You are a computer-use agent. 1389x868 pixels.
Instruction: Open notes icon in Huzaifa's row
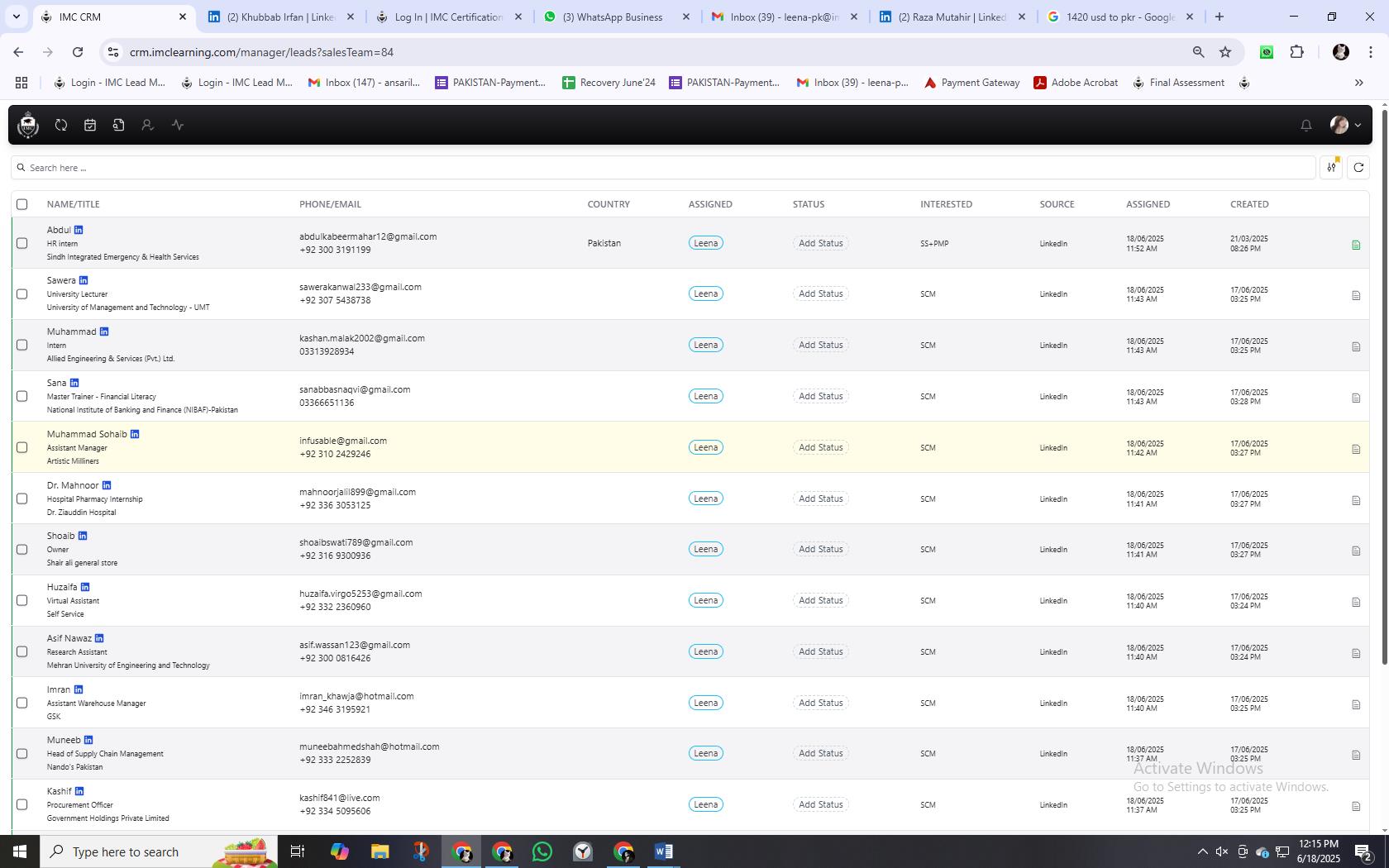point(1356,602)
